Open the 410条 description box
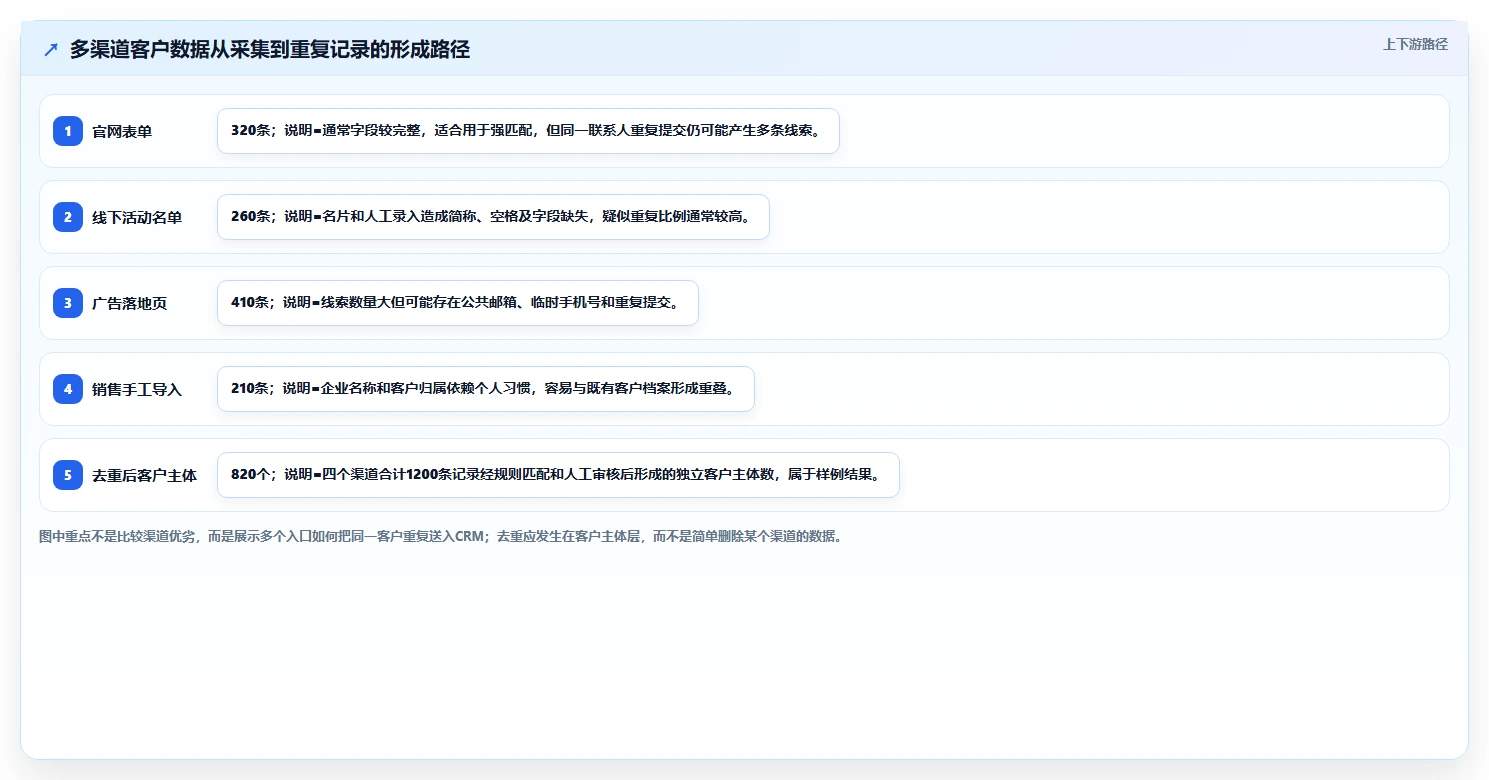Screen dimensions: 1489x780 point(457,303)
